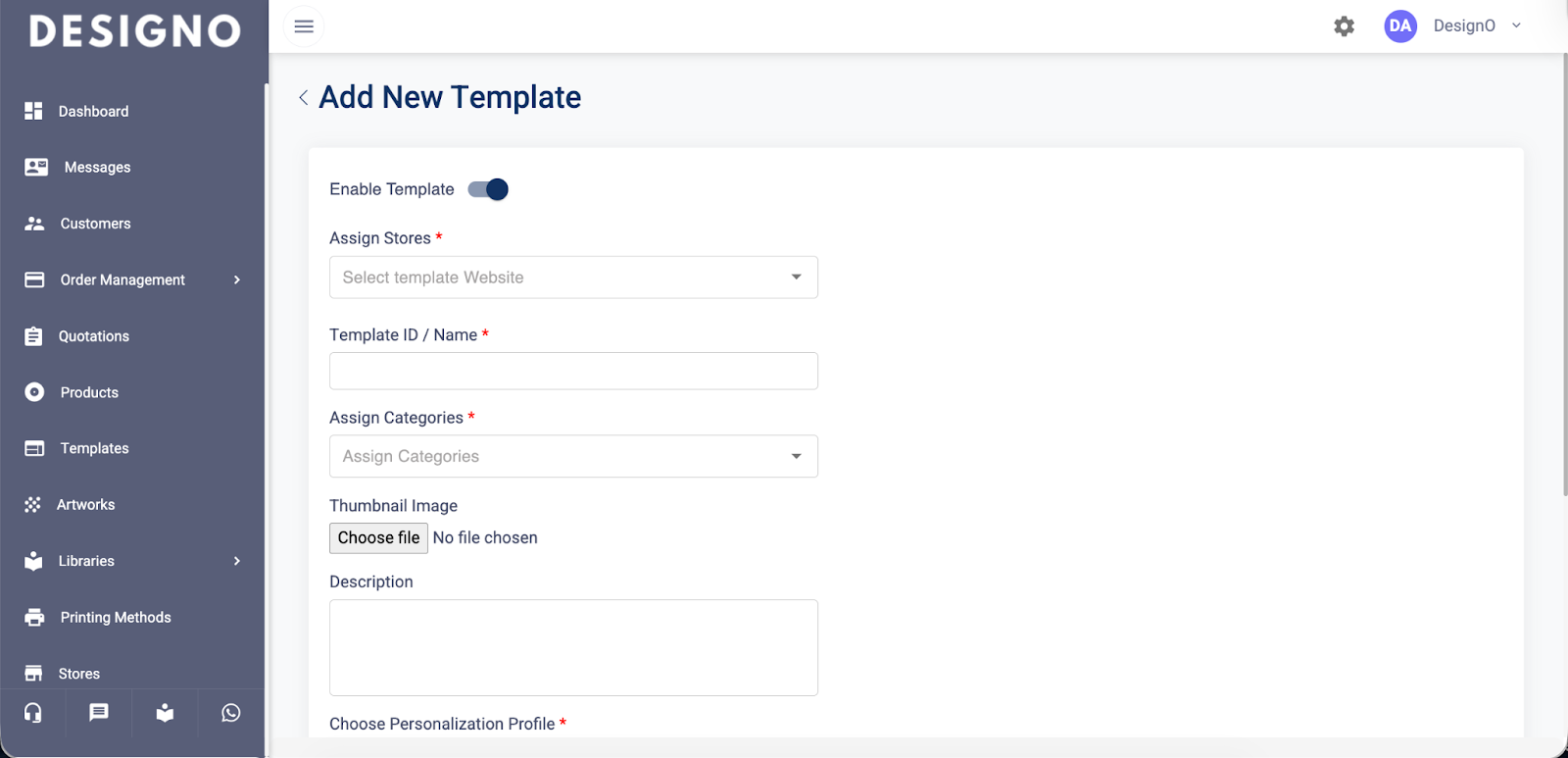
Task: Click inside the Description text area
Action: pyautogui.click(x=573, y=647)
